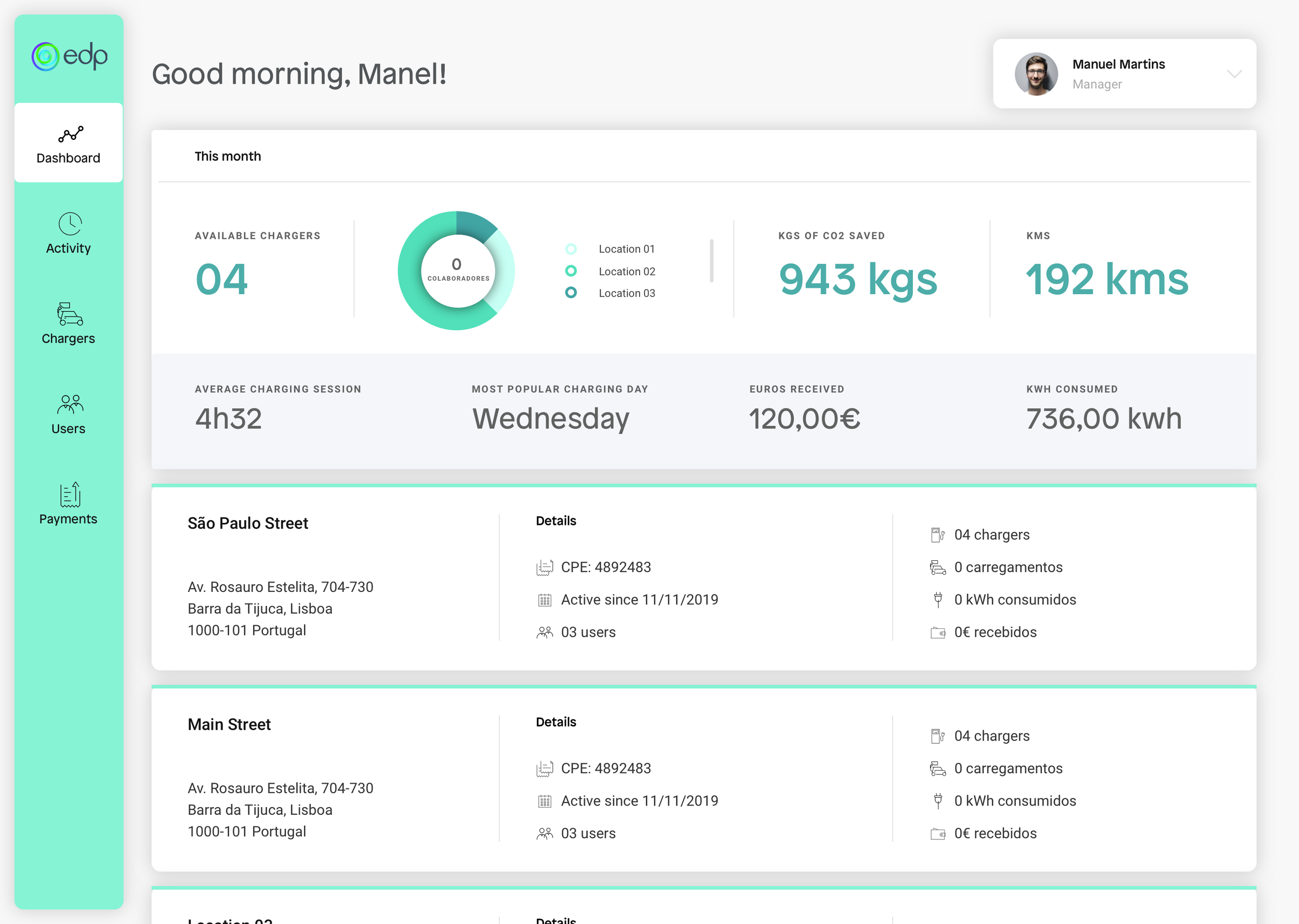This screenshot has height=924, width=1299.
Task: Click the Payments receipt icon
Action: click(x=71, y=494)
